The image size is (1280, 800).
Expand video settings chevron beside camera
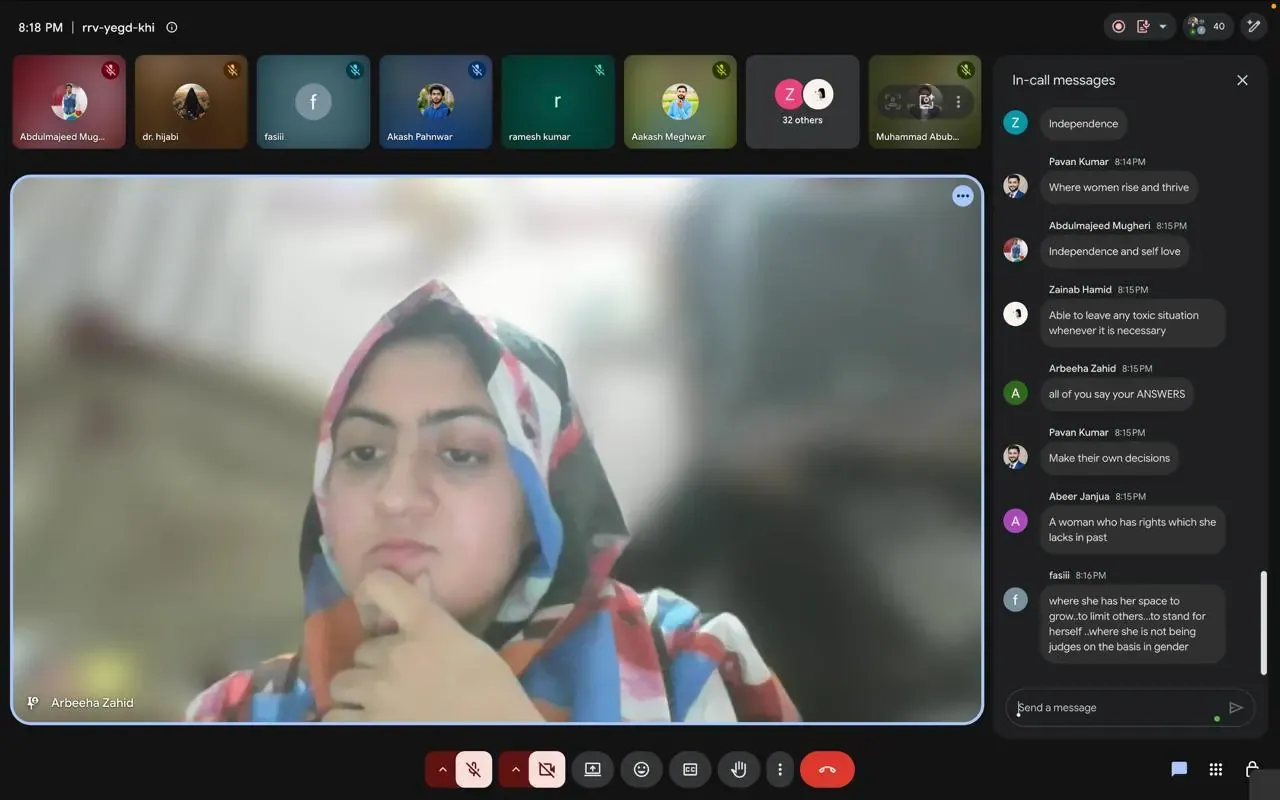pyautogui.click(x=515, y=769)
